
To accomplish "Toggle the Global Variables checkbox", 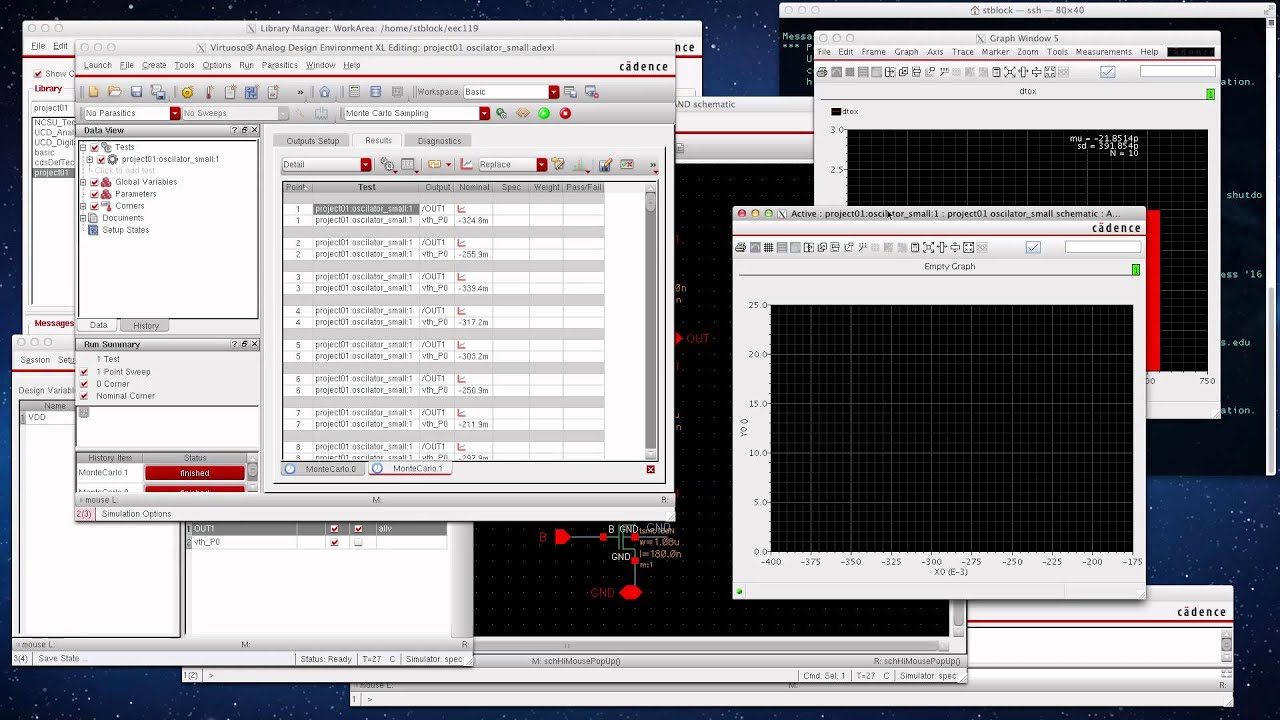I will pos(95,182).
